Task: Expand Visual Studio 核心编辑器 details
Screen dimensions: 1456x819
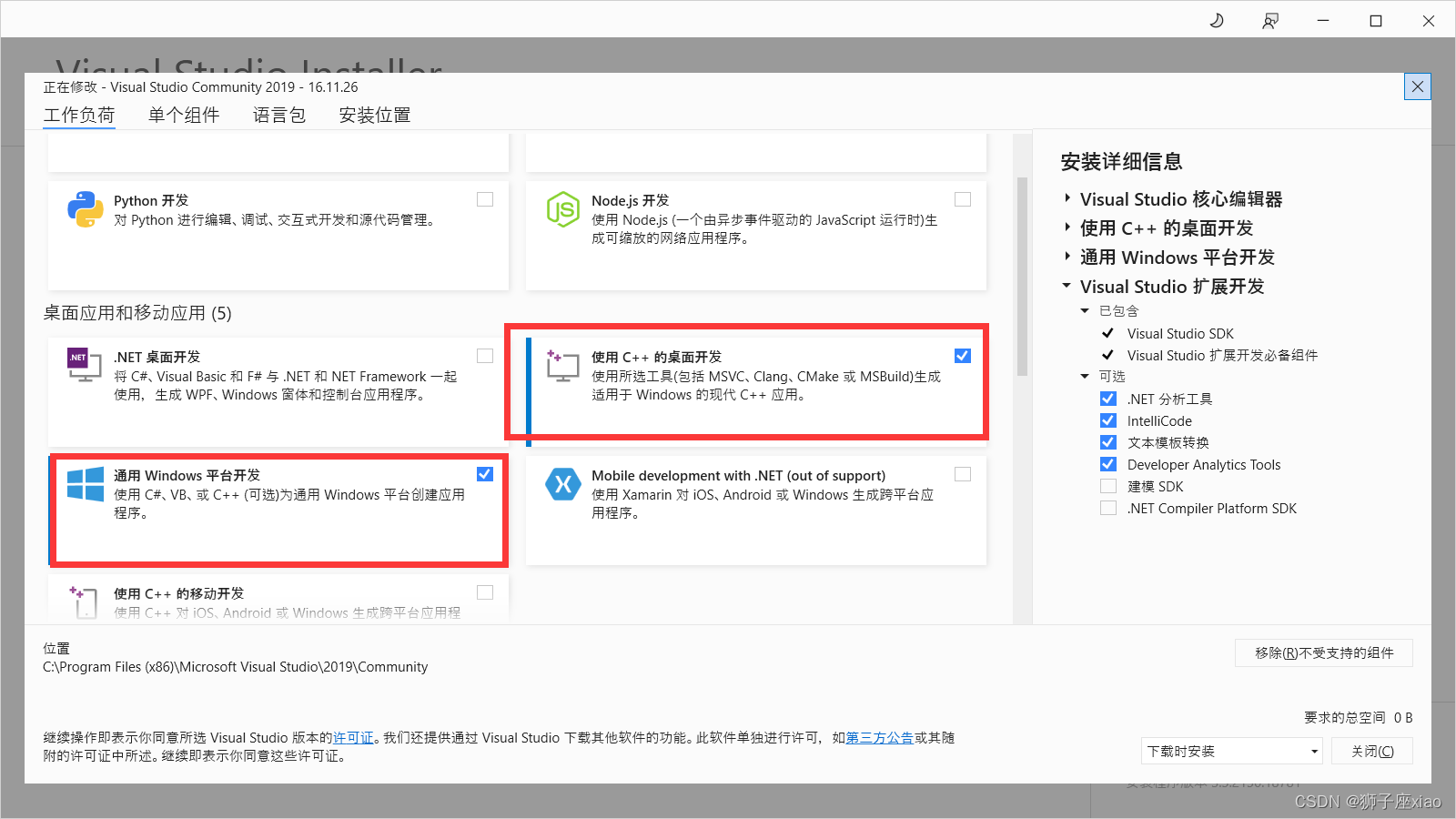Action: (1067, 198)
